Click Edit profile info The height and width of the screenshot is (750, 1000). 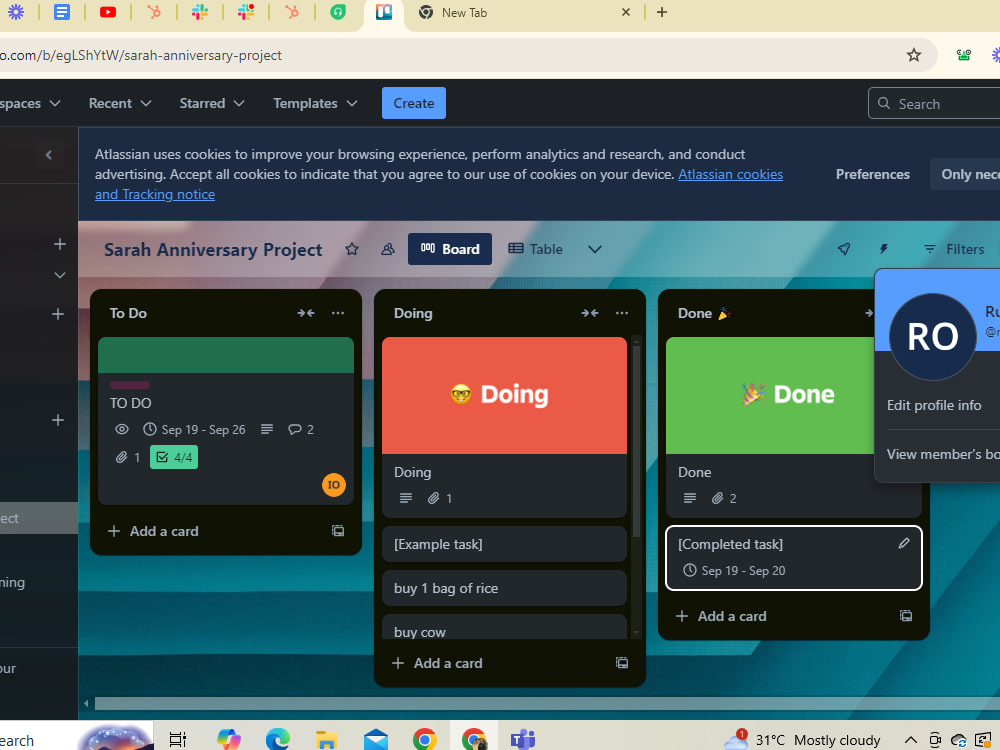click(934, 406)
